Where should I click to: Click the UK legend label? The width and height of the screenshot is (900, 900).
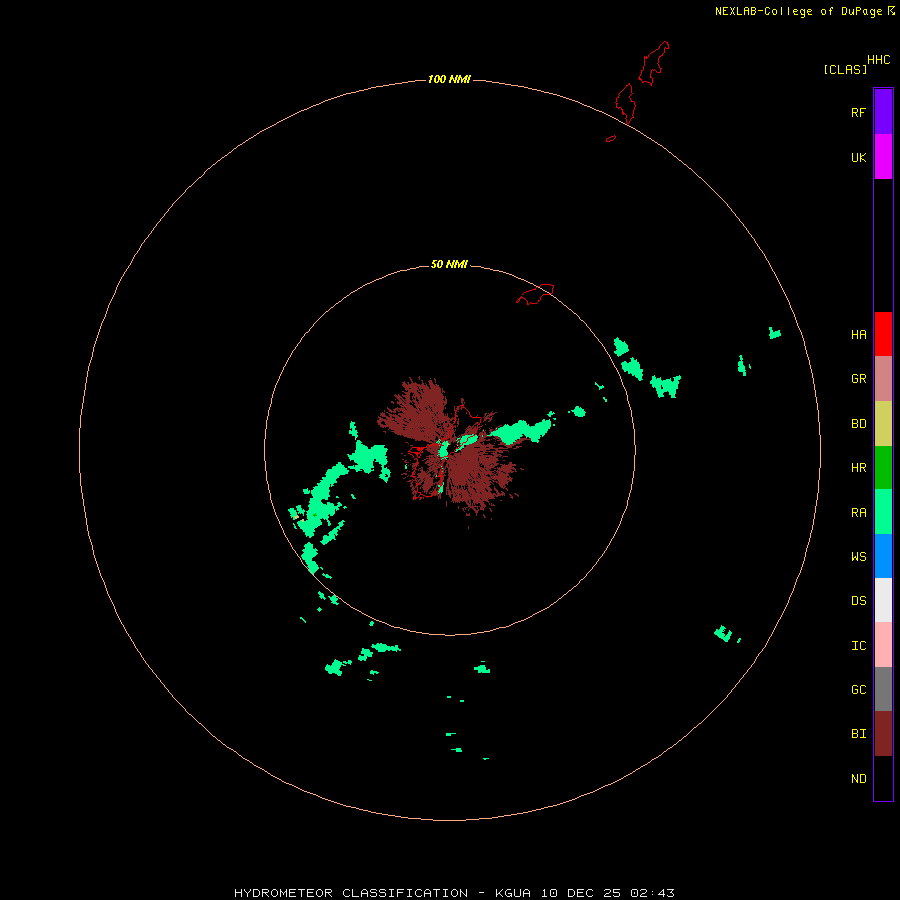pos(858,157)
